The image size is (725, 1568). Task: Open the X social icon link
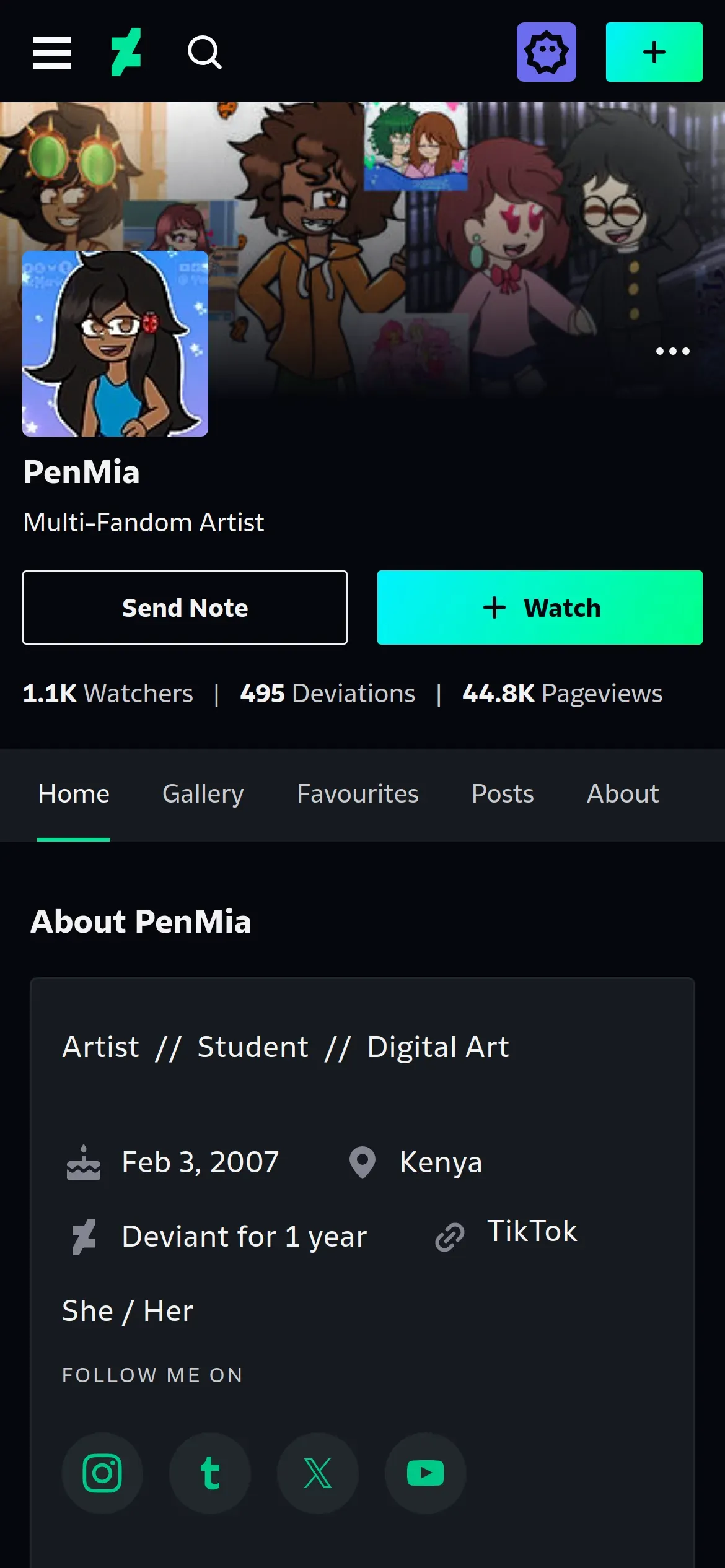[x=318, y=1473]
